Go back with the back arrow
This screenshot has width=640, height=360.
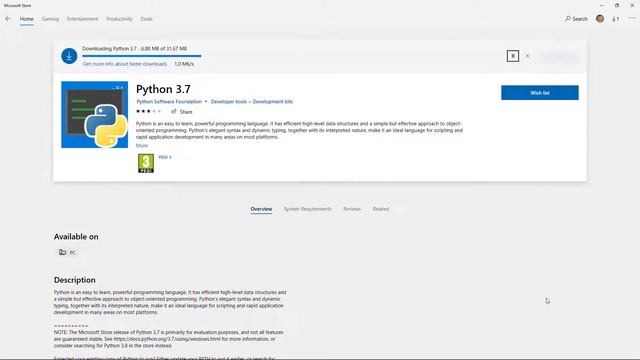(8, 19)
